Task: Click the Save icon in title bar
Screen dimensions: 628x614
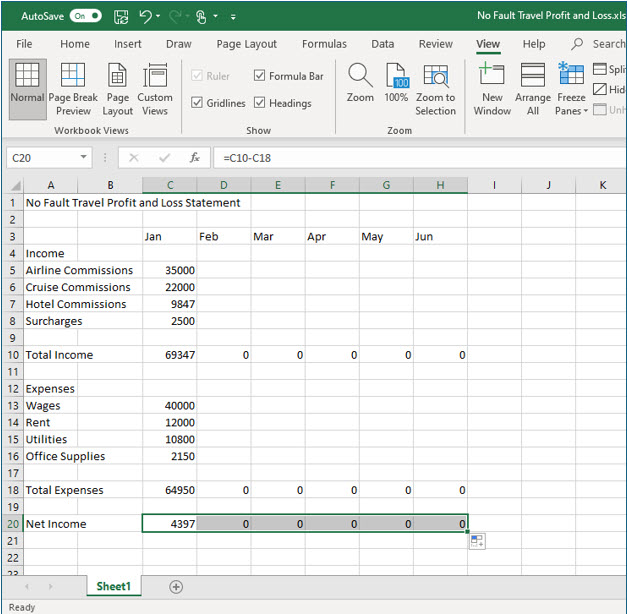Action: click(x=121, y=16)
